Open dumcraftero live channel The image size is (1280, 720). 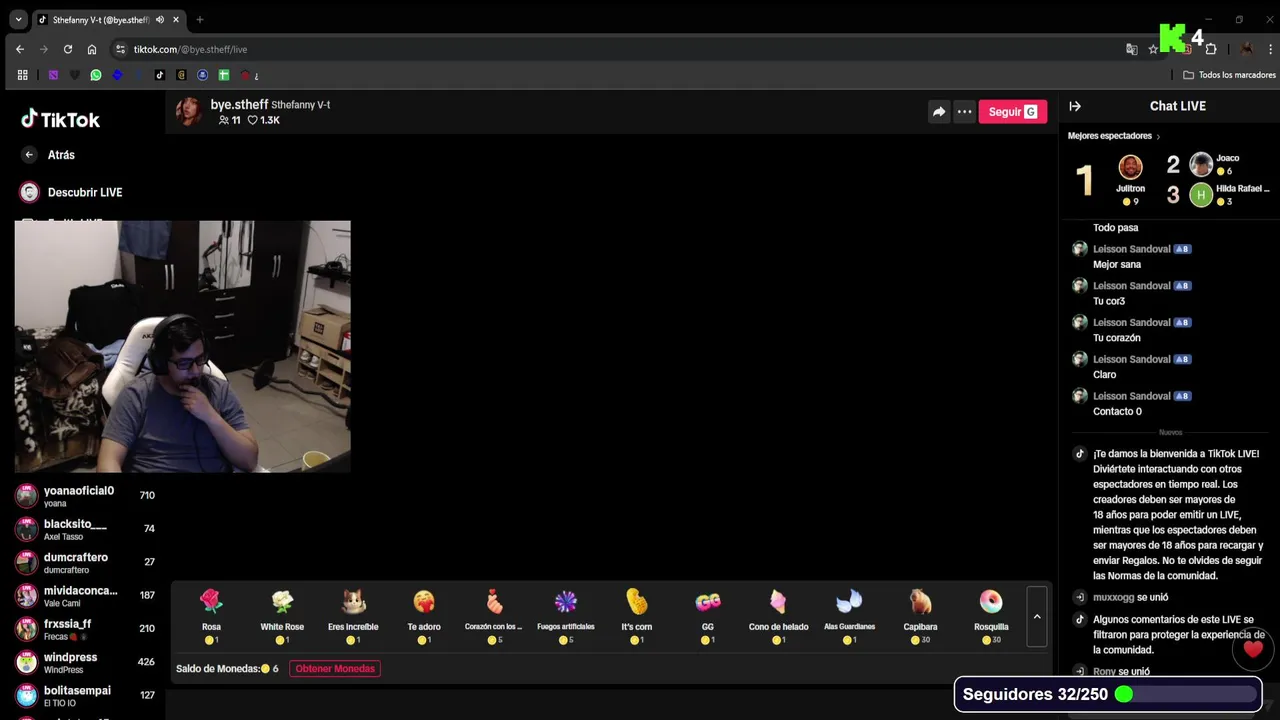point(86,562)
